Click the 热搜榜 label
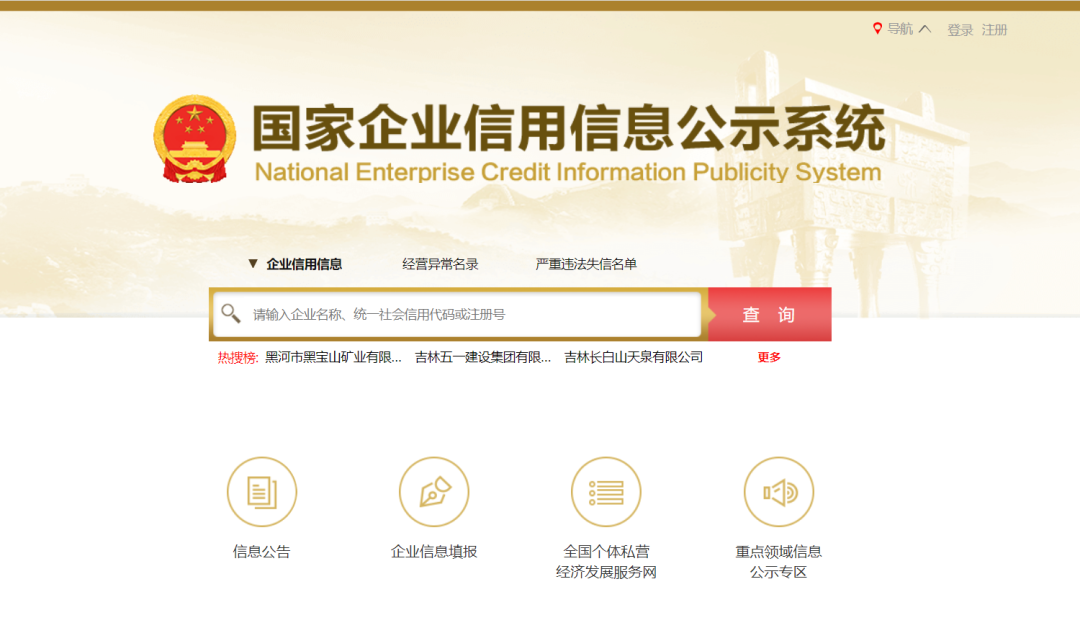 [x=238, y=357]
